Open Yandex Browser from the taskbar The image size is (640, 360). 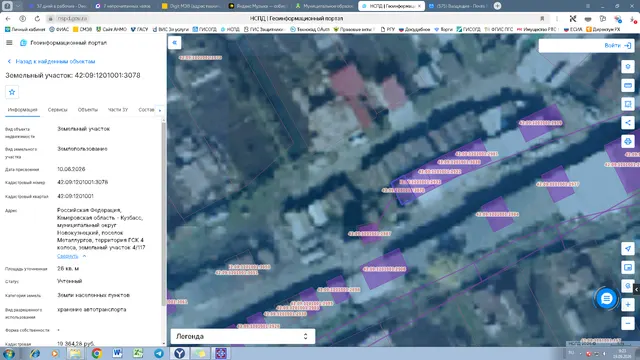click(x=179, y=353)
